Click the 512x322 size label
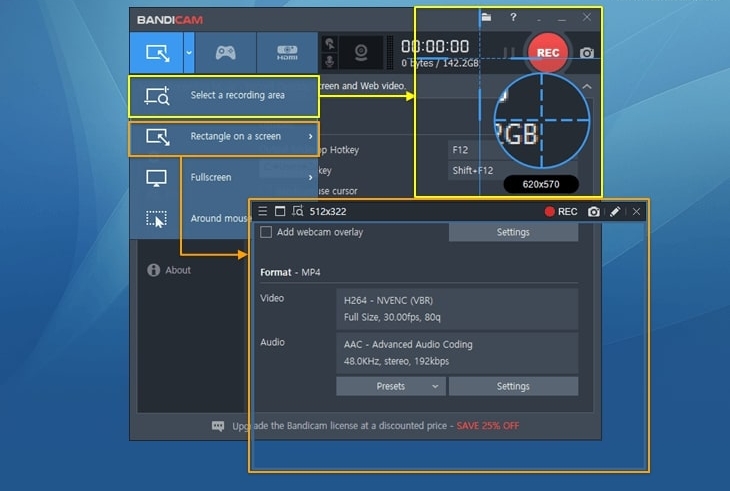The image size is (730, 491). (328, 212)
